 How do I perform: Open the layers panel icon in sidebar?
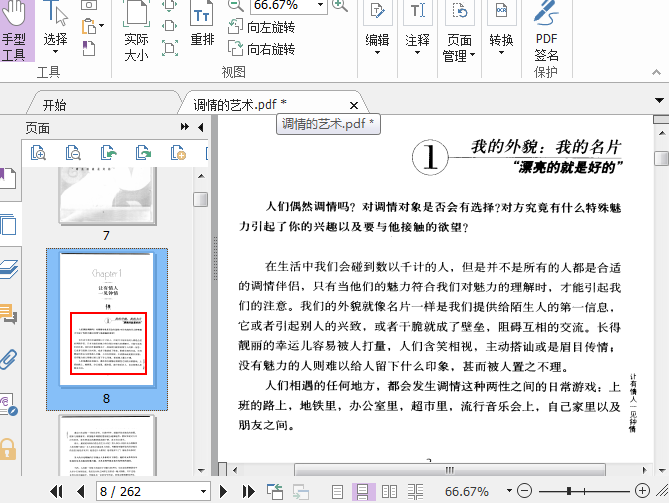pos(9,270)
